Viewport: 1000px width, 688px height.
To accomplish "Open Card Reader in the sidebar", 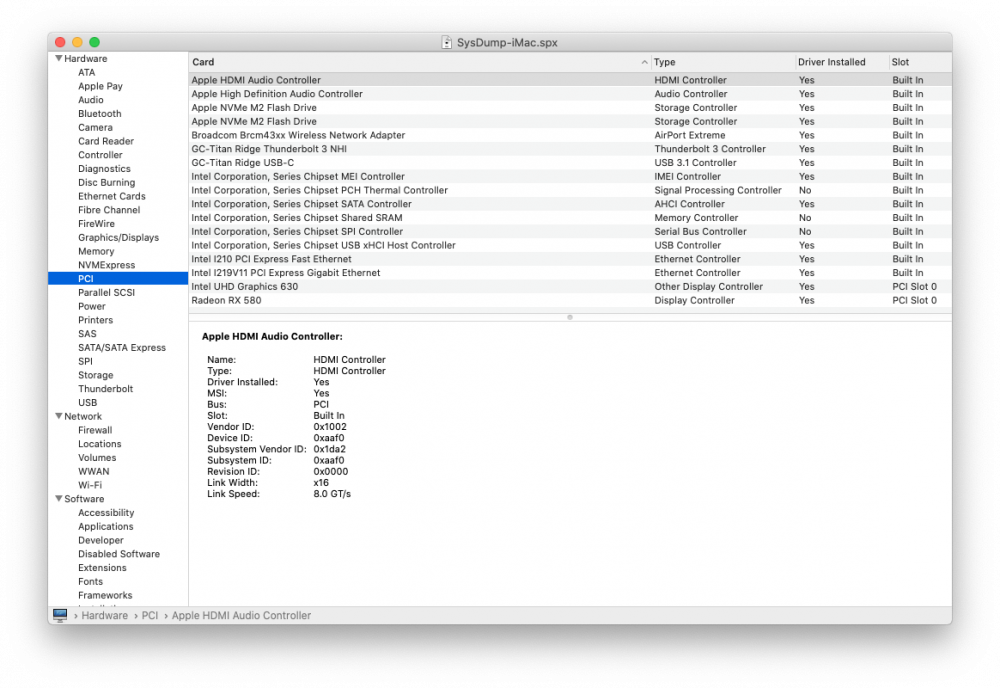I will tap(106, 141).
